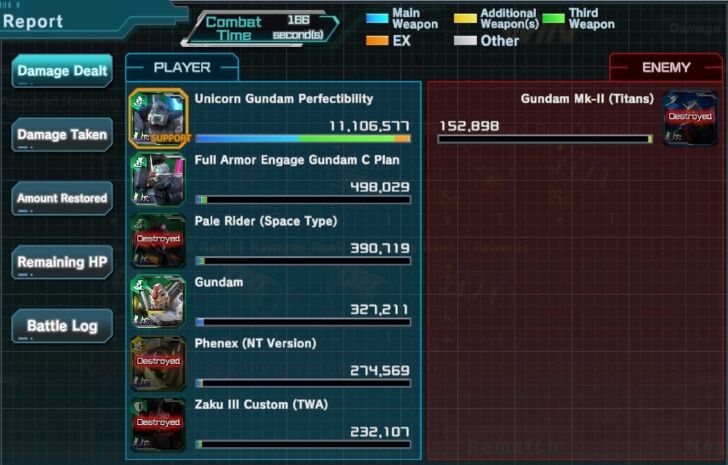This screenshot has height=465, width=728.
Task: Select the PLAYER tab
Action: tap(182, 68)
